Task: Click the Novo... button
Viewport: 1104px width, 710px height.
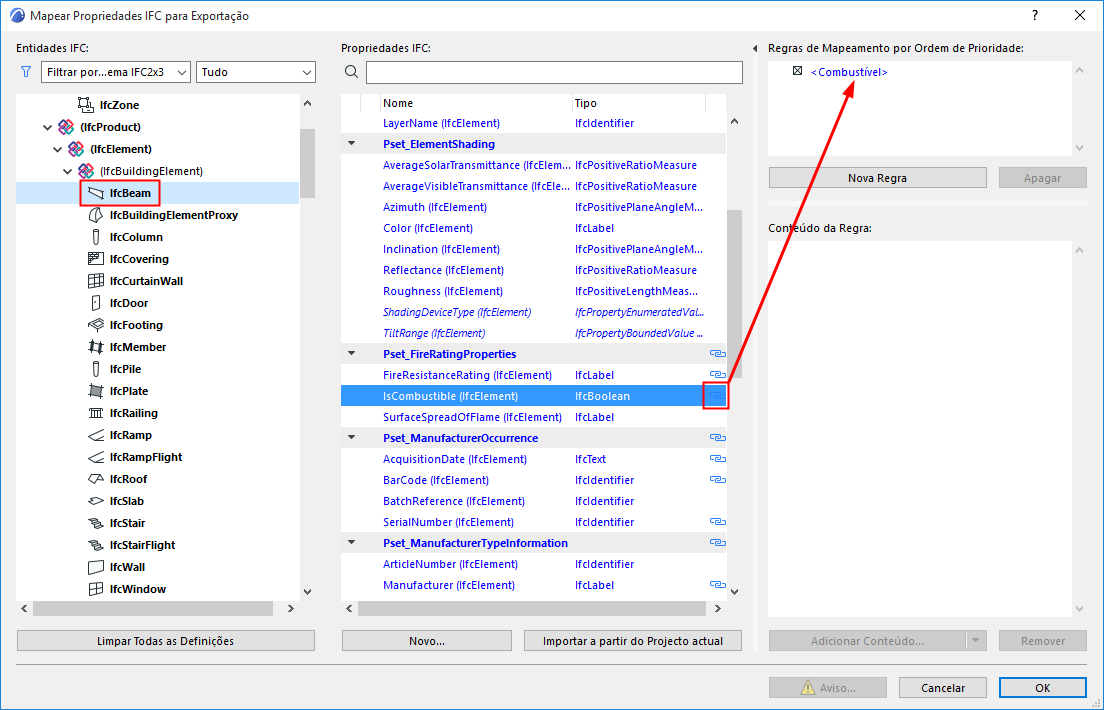Action: 427,641
